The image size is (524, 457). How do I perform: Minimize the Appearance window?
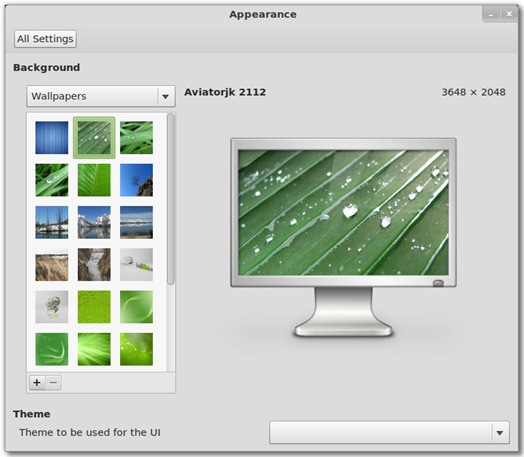[491, 15]
